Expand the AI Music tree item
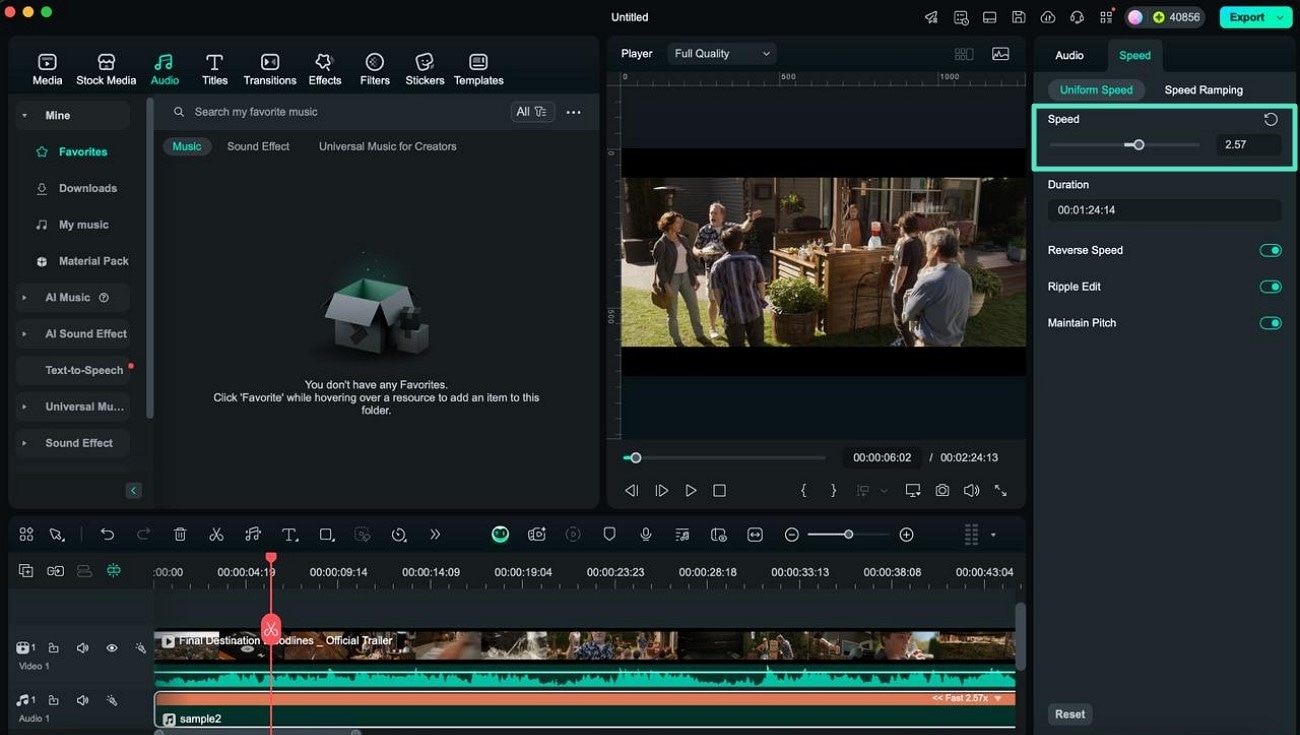 pos(24,298)
